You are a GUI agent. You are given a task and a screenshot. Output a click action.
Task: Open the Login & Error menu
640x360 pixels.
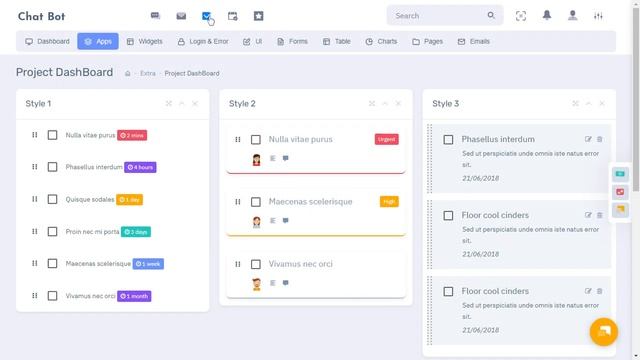click(203, 41)
